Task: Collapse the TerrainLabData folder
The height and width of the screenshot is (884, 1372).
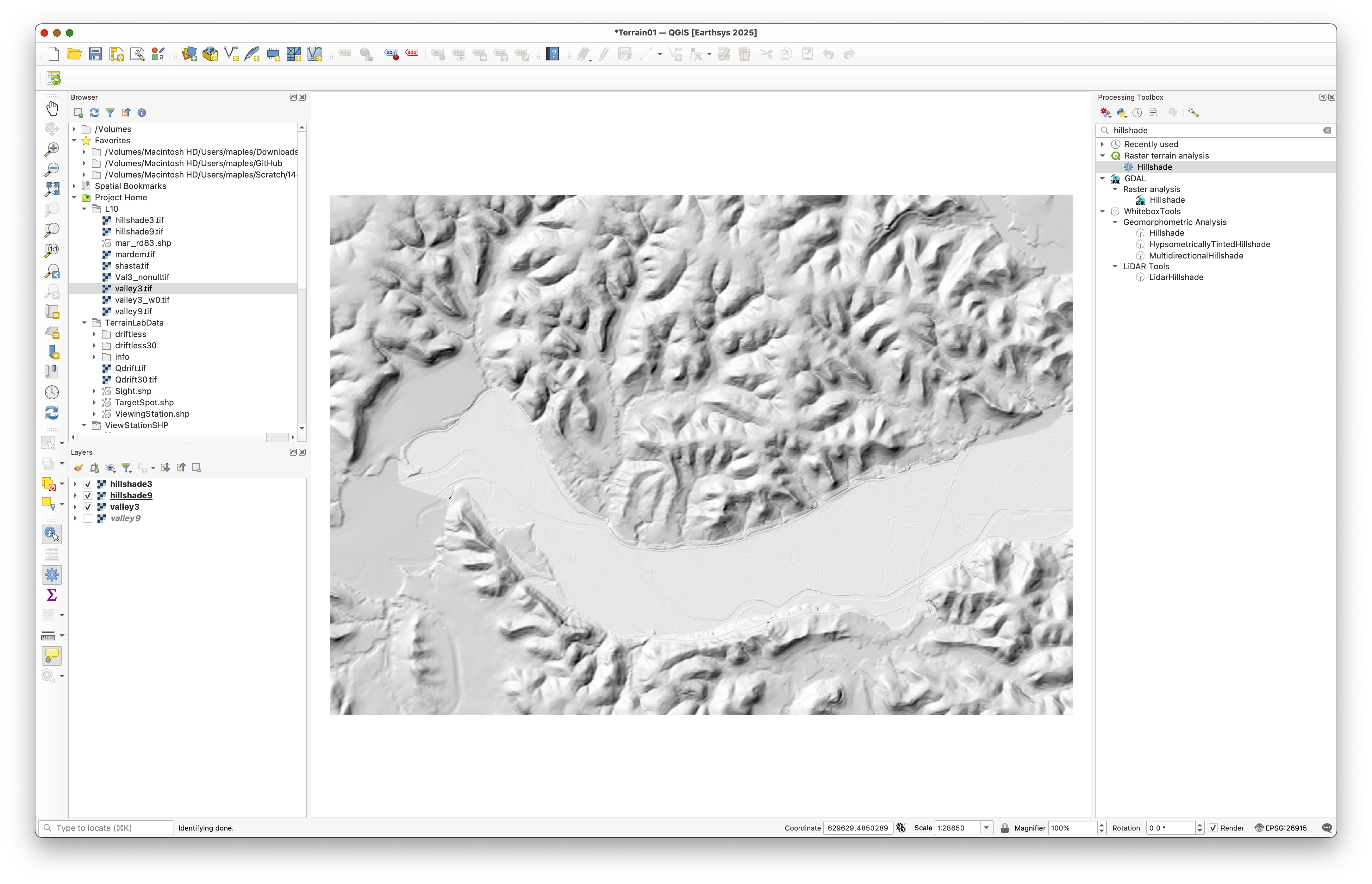Action: [84, 323]
